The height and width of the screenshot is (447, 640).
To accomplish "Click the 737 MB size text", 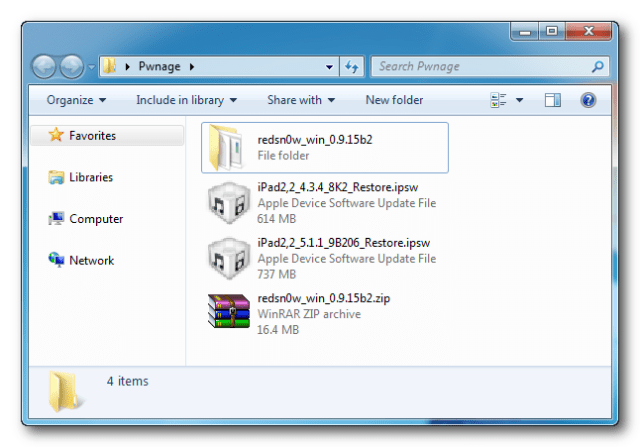I will click(x=276, y=274).
